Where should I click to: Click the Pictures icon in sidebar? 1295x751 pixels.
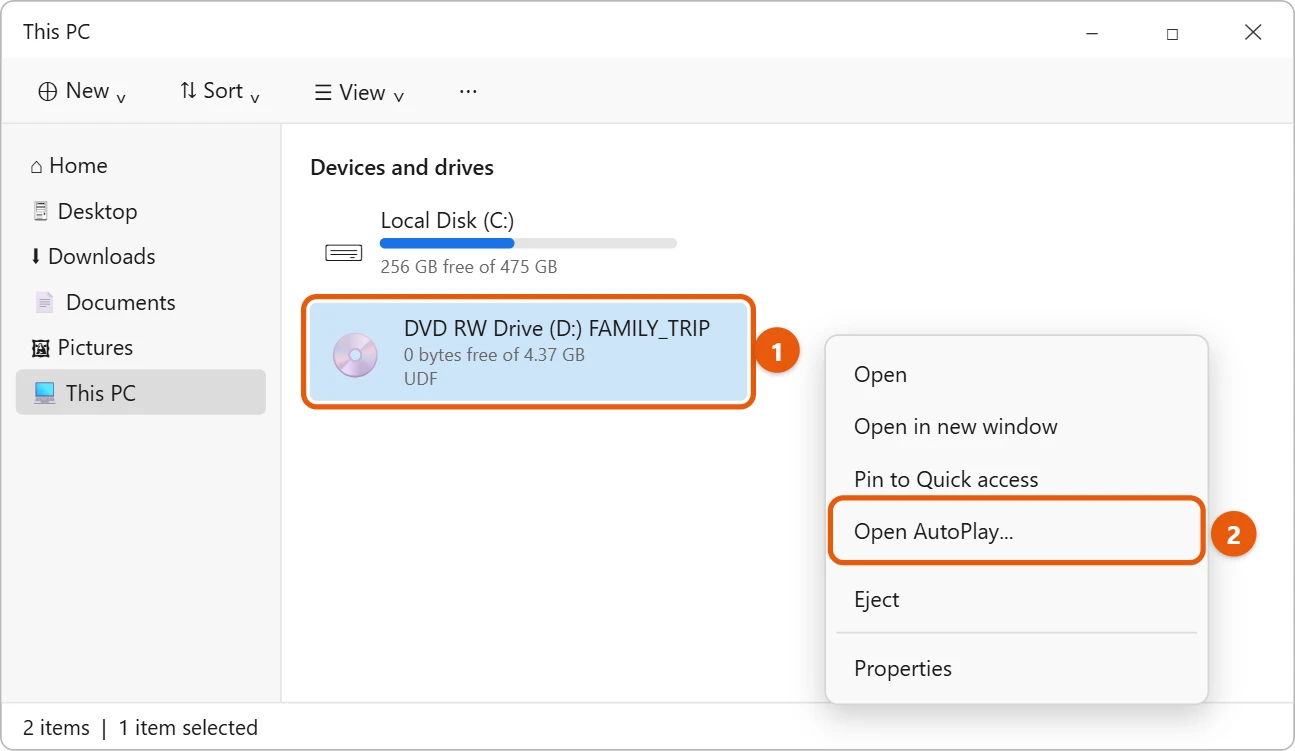click(x=41, y=348)
